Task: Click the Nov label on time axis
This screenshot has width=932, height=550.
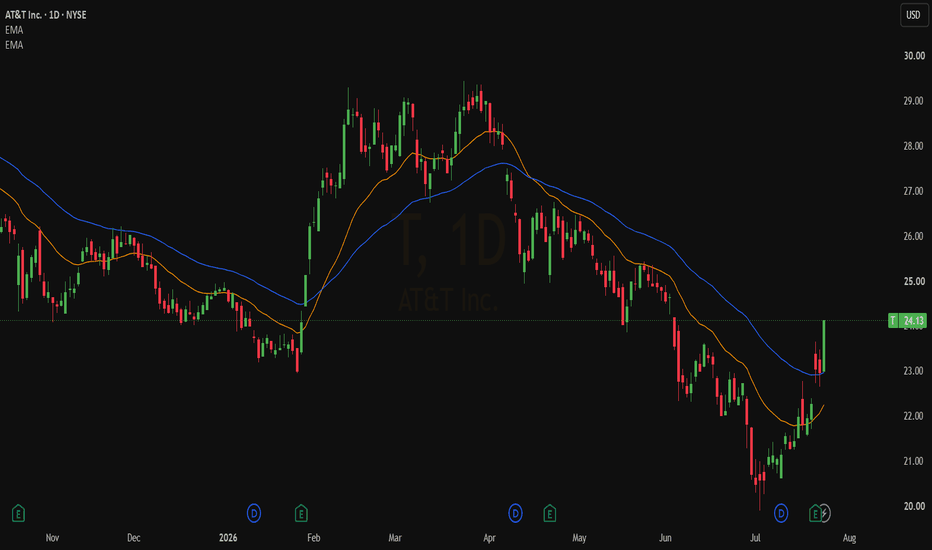Action: tap(52, 538)
